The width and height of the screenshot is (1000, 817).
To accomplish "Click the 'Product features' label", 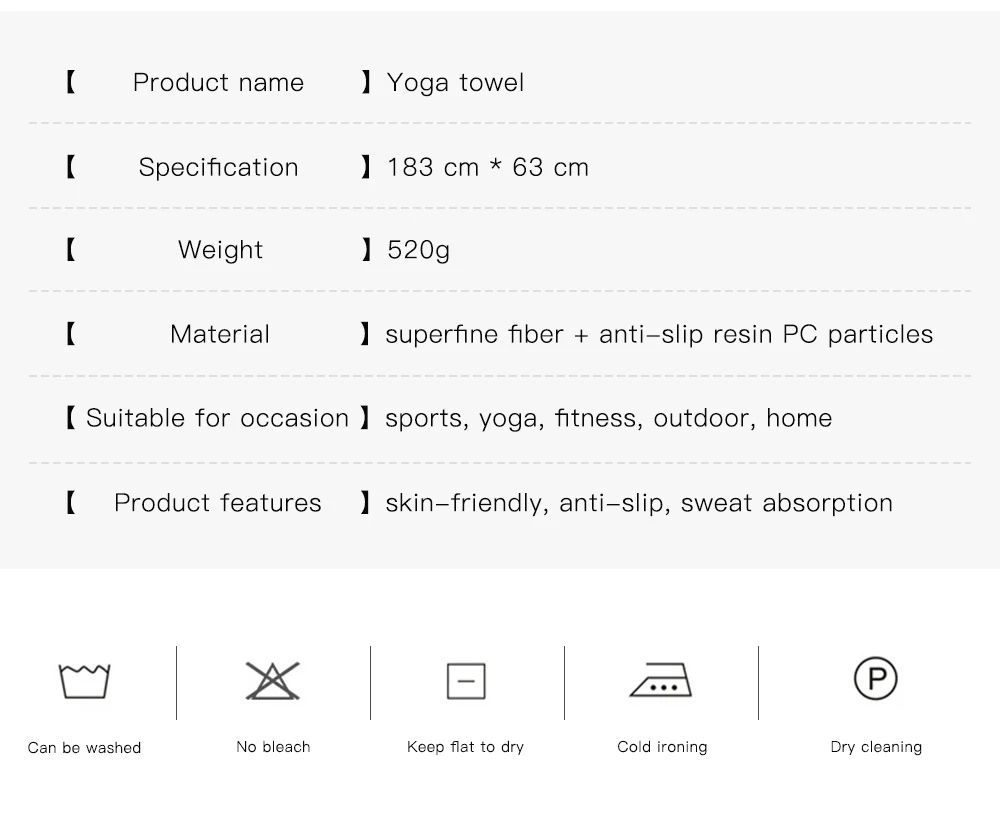I will (218, 503).
